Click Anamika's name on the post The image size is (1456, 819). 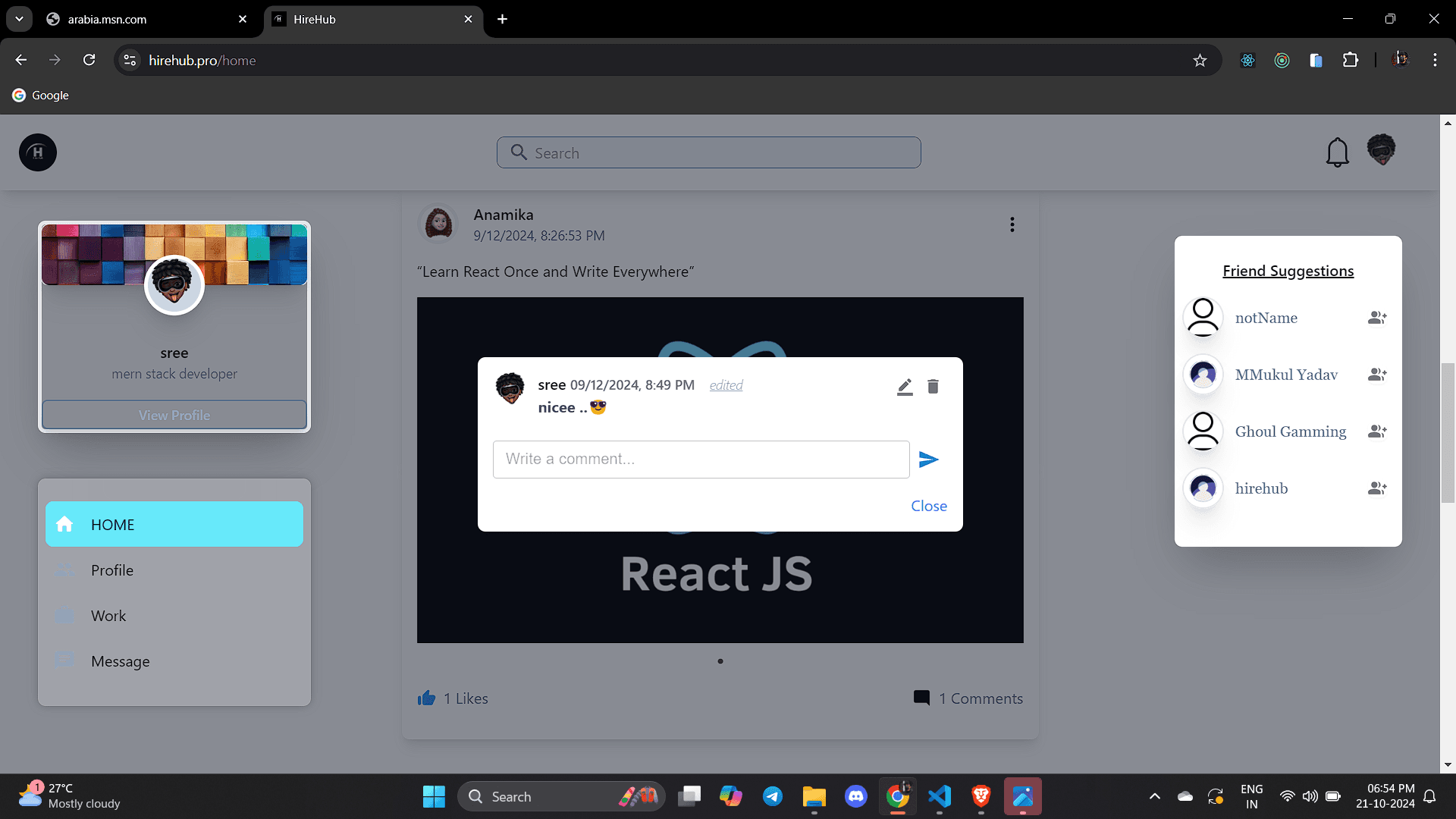504,215
